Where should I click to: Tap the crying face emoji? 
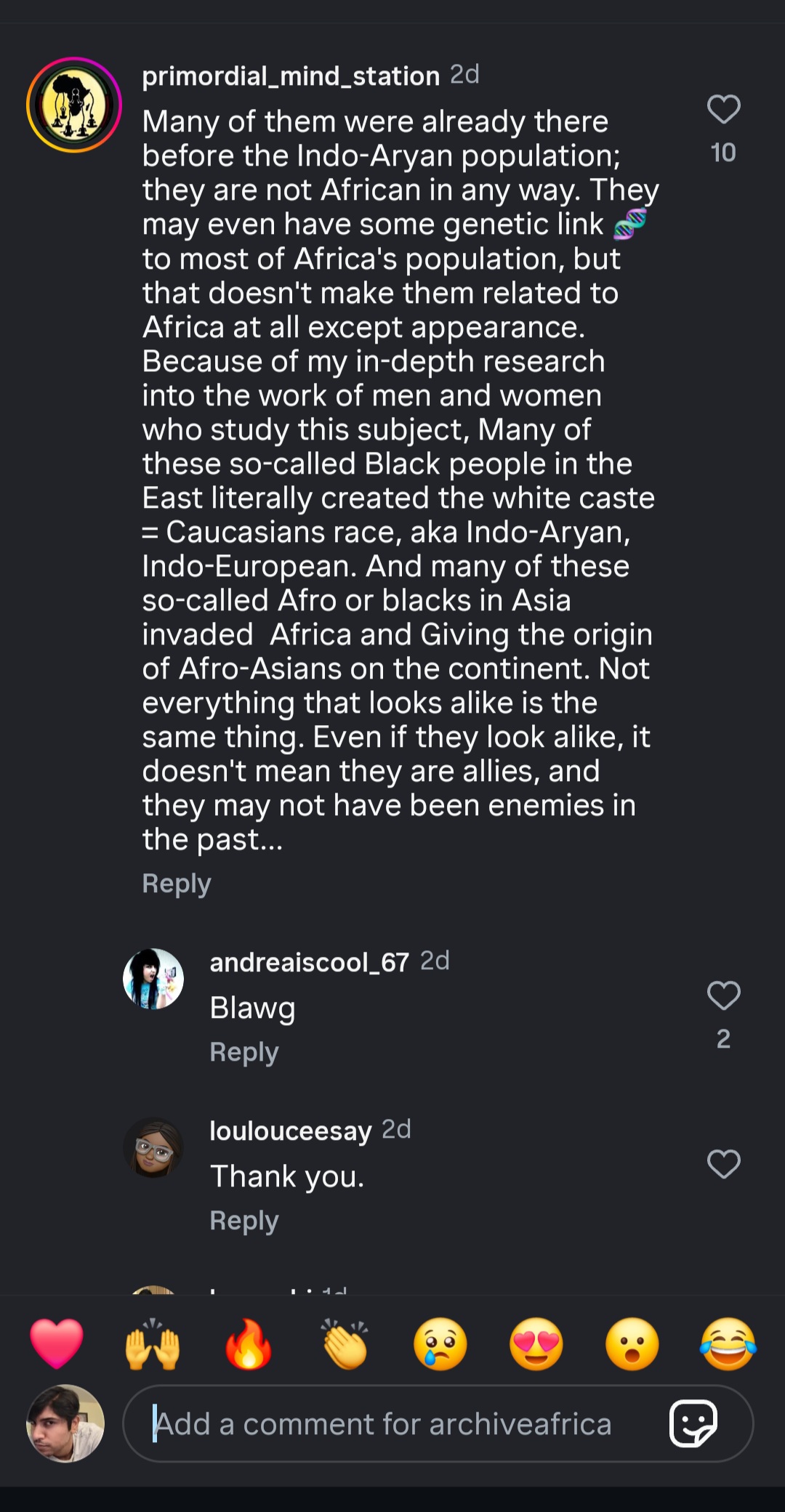coord(440,1343)
